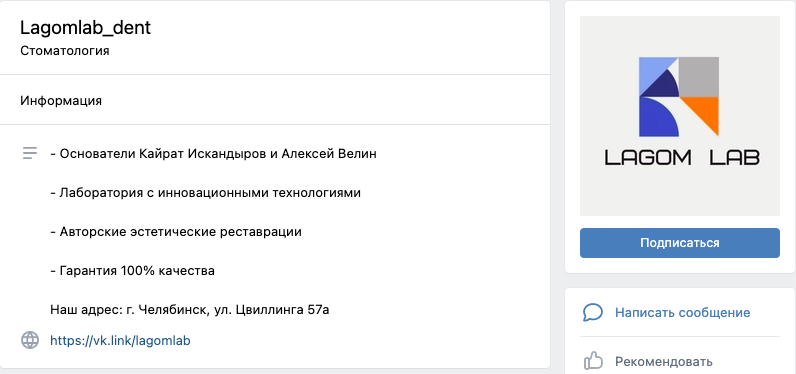796x374 pixels.
Task: Click the founders line Основатели Кайрат Искандыров
Action: coord(213,154)
